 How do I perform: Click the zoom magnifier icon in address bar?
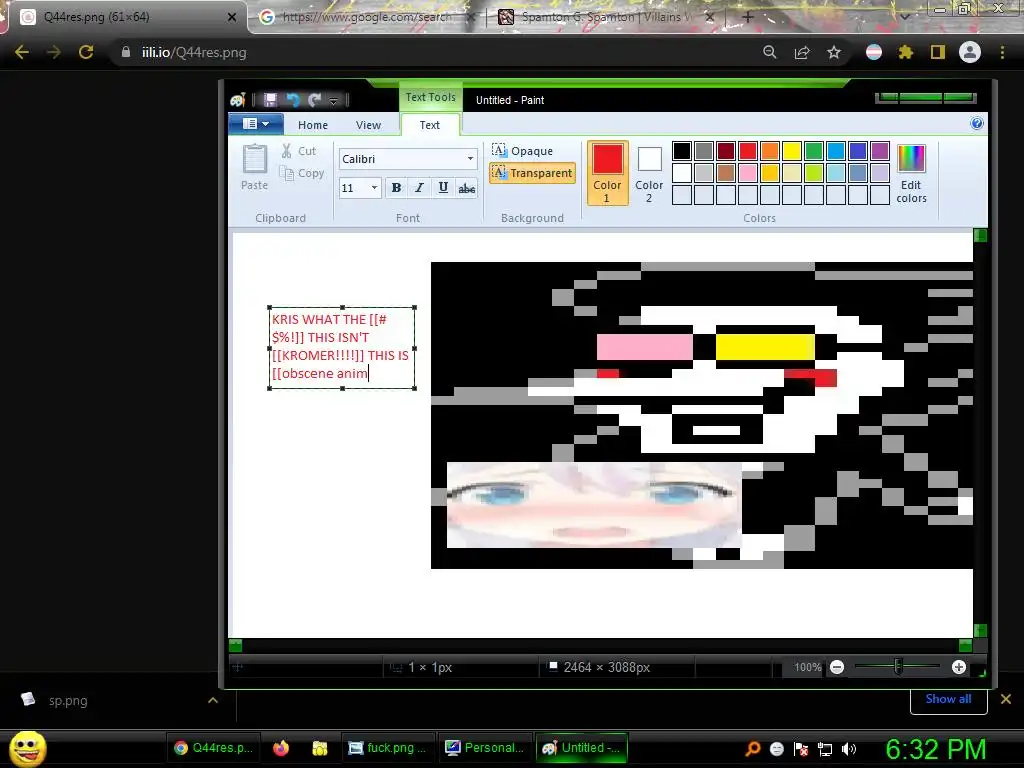(x=770, y=52)
